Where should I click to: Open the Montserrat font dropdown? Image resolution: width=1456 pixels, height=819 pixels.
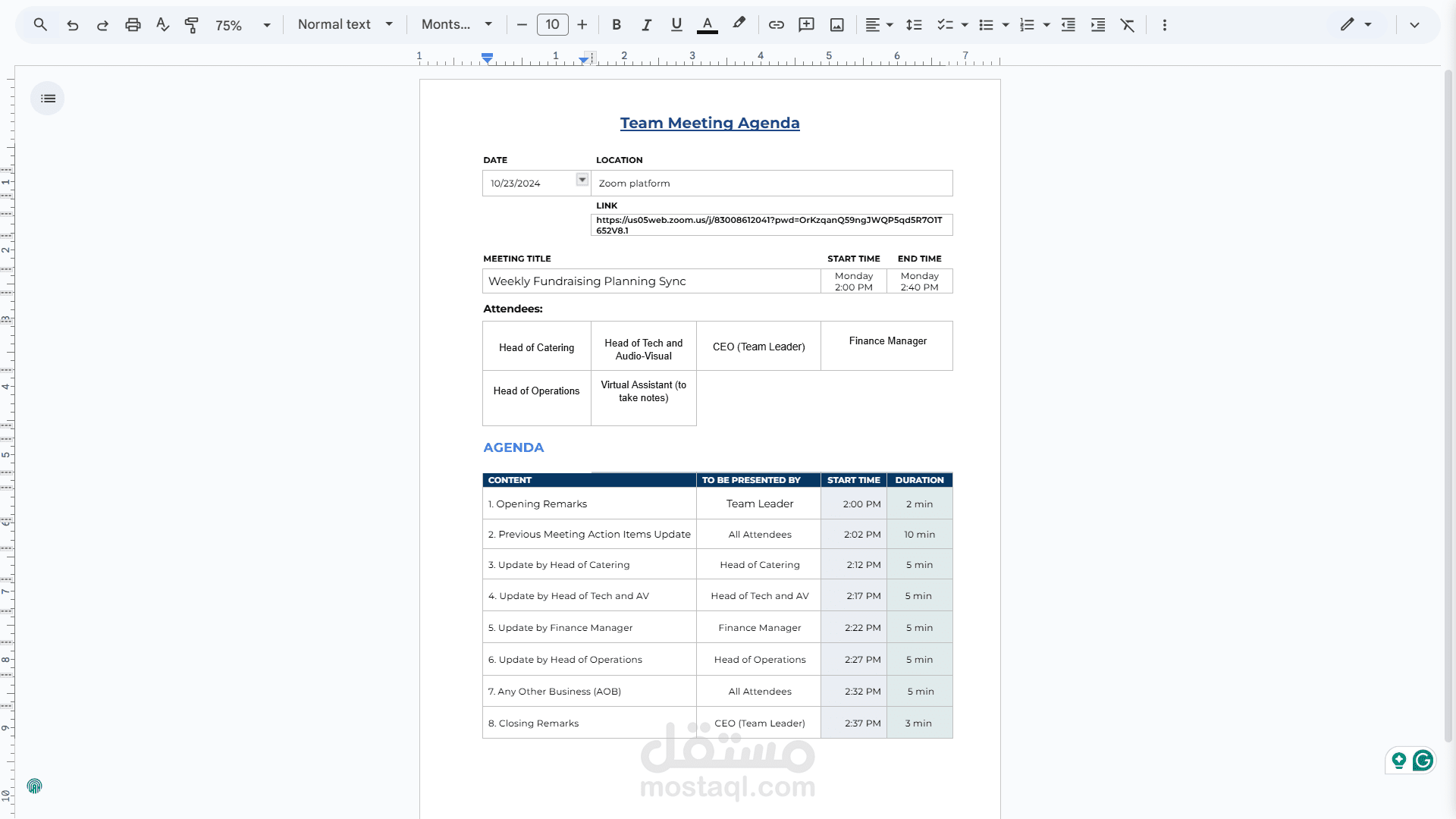[457, 24]
